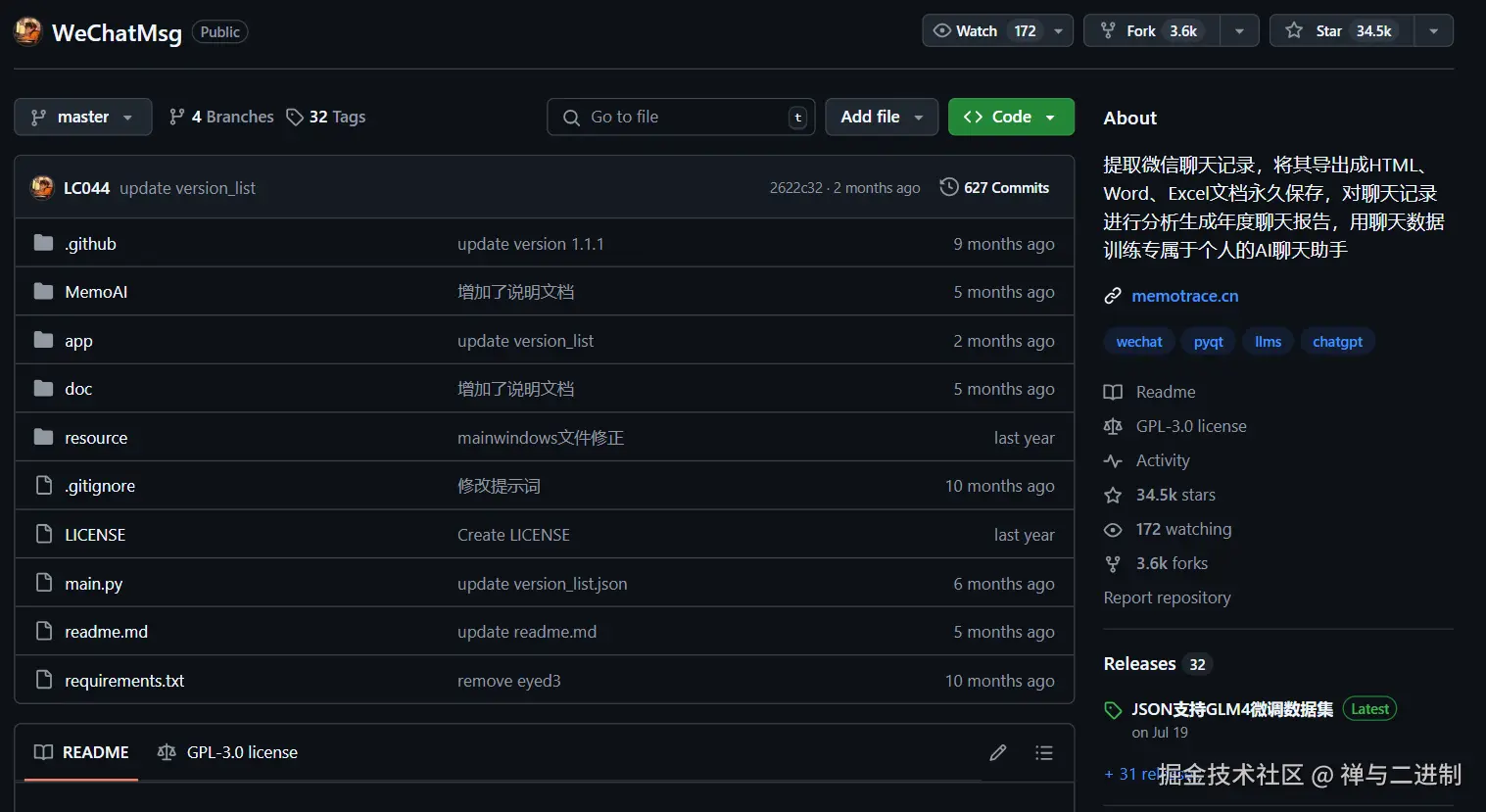Open the Watch notifications dropdown
This screenshot has height=812, width=1486.
(x=997, y=30)
